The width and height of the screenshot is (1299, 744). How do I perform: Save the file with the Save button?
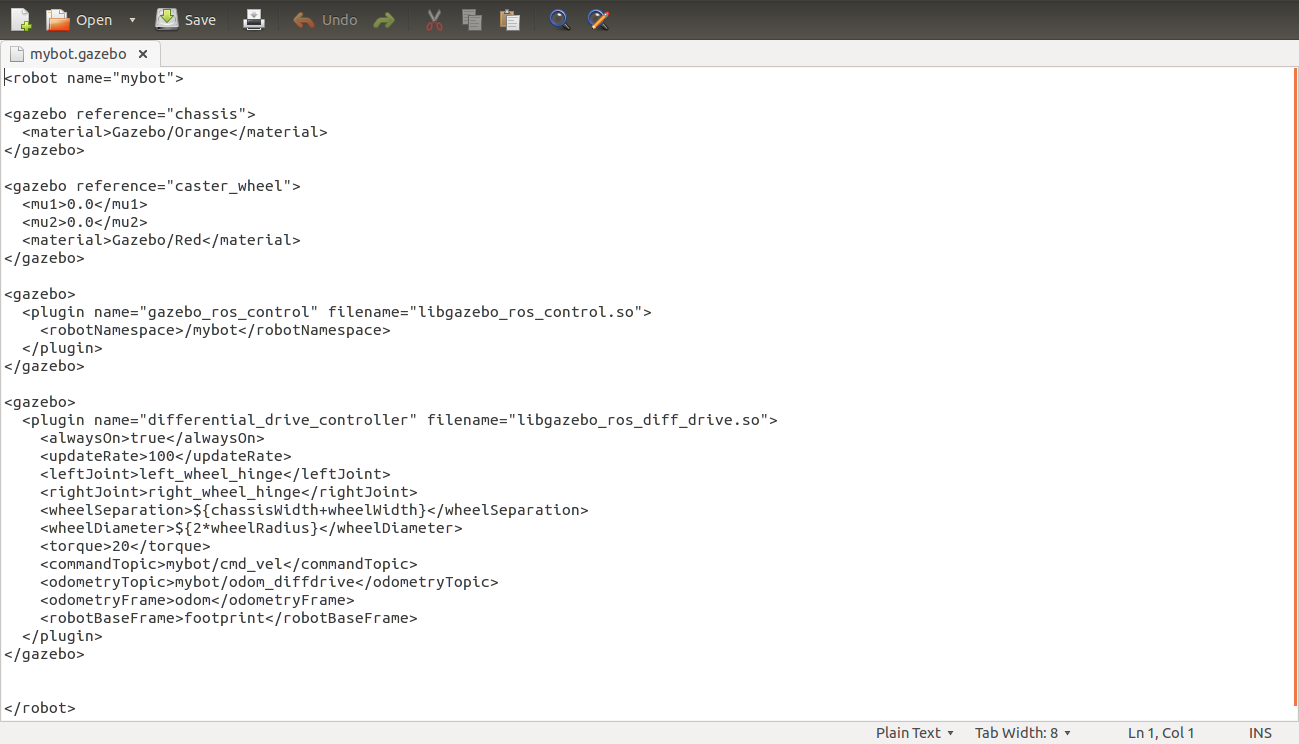(x=186, y=19)
